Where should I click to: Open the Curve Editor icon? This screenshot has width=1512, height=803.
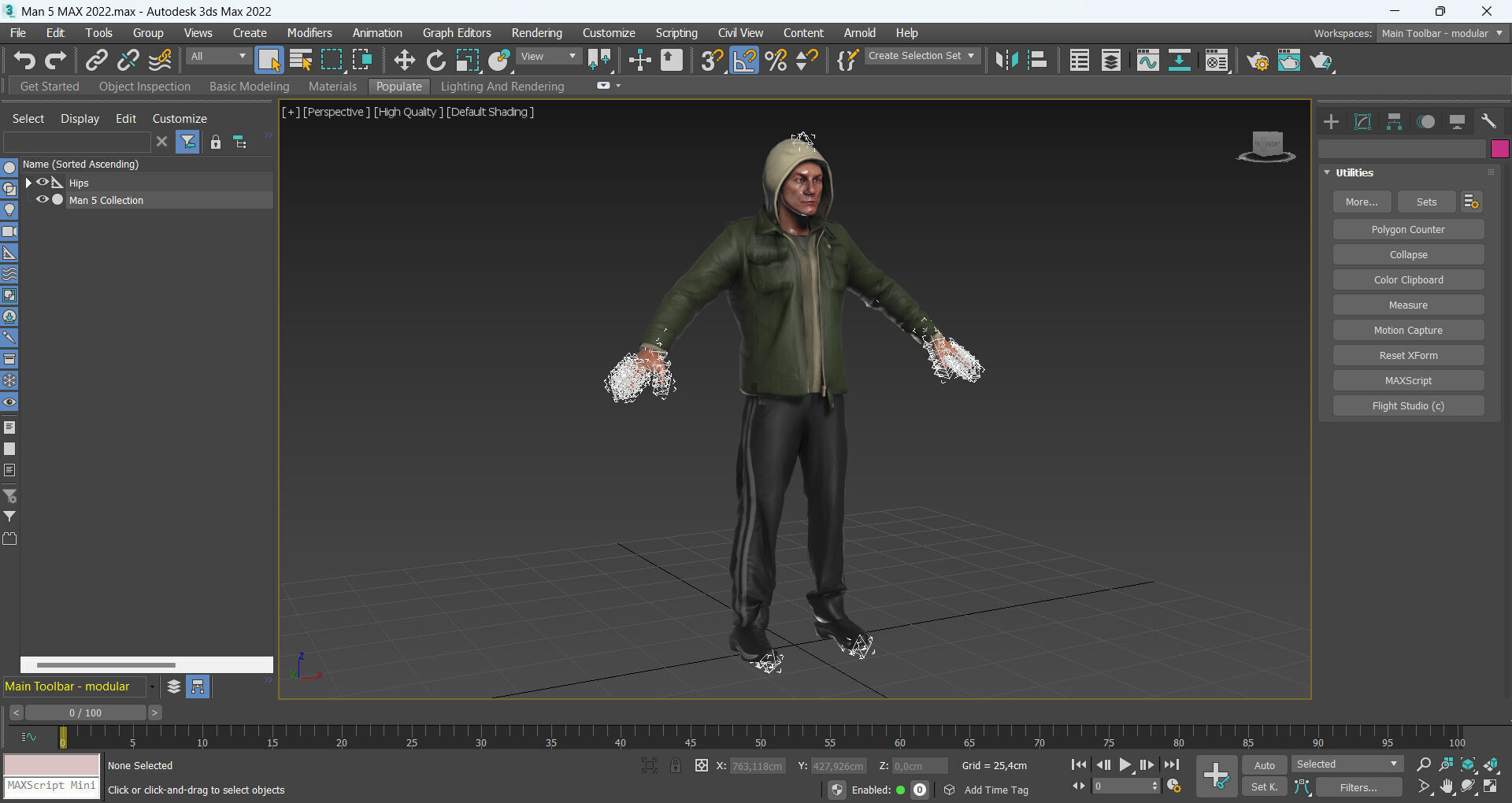point(1147,61)
